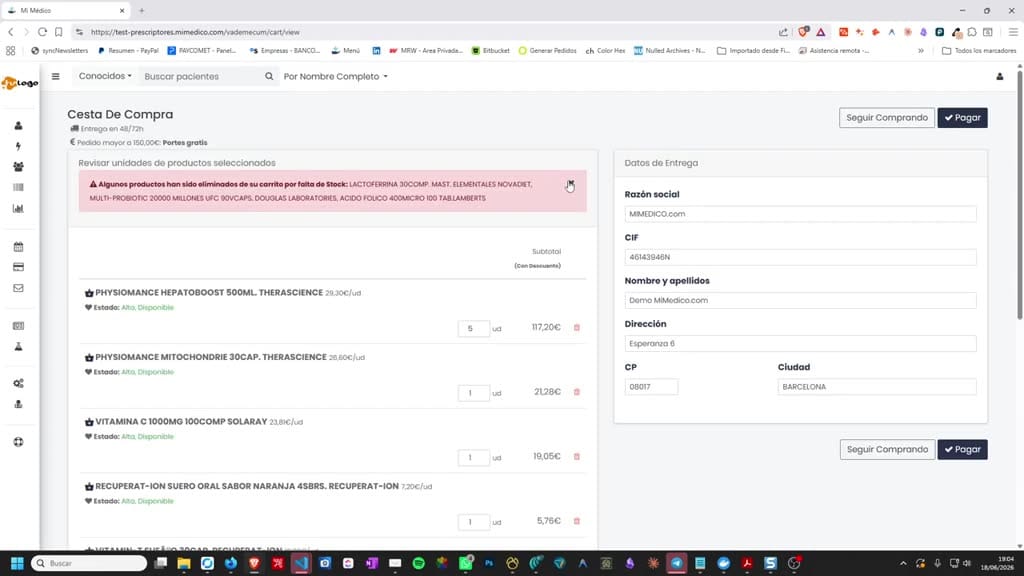Open the Windows Start menu
Image resolution: width=1024 pixels, height=576 pixels.
[17, 563]
